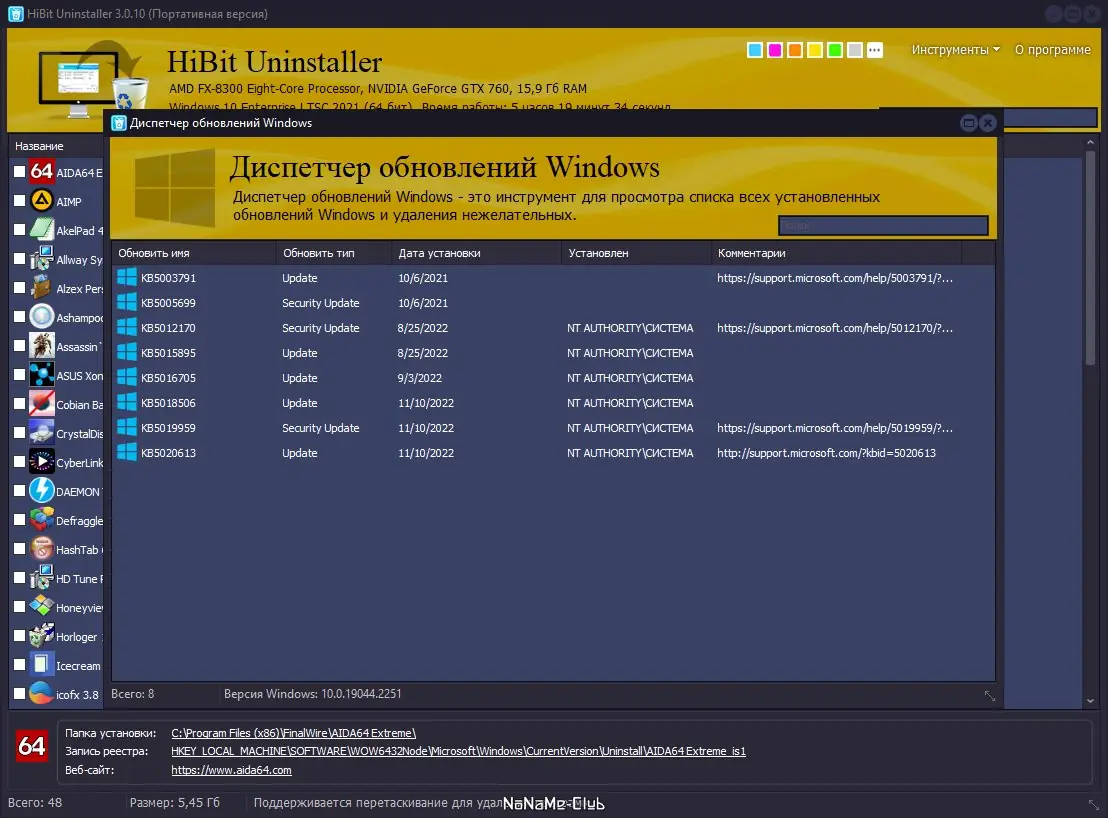
Task: Select the magenta color theme swatch
Action: 774,50
